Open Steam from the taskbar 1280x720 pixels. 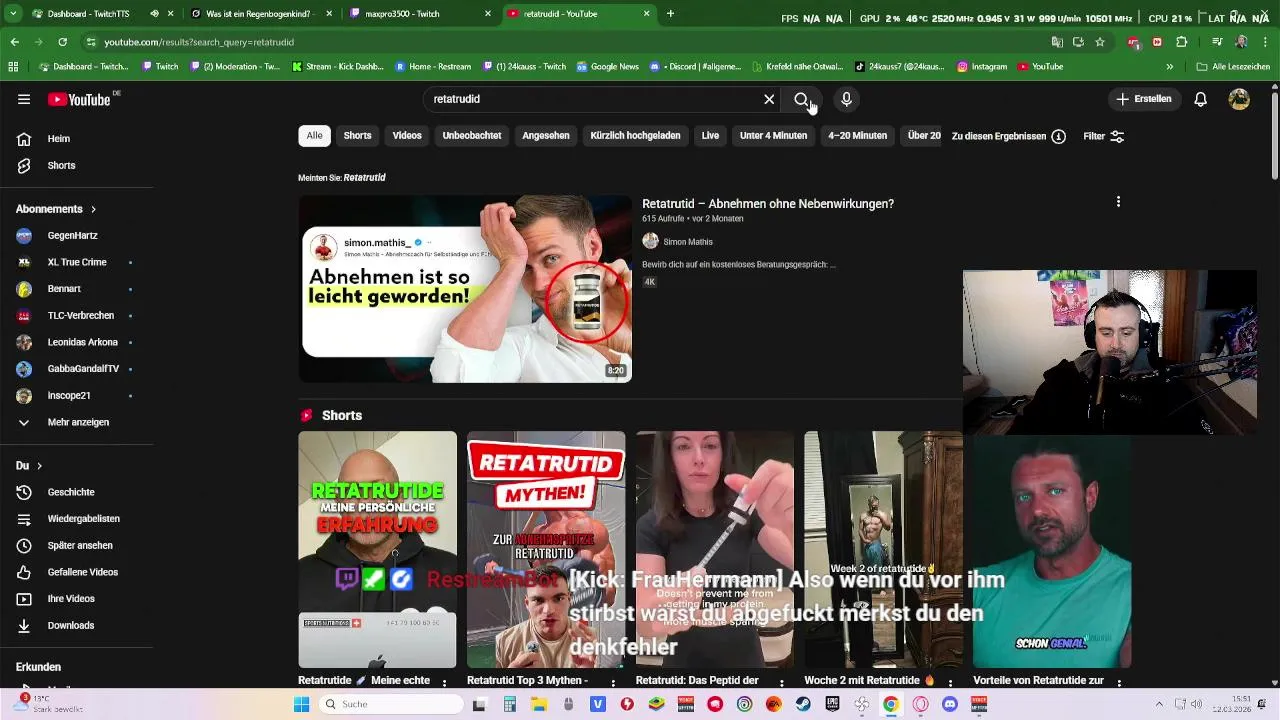click(802, 704)
